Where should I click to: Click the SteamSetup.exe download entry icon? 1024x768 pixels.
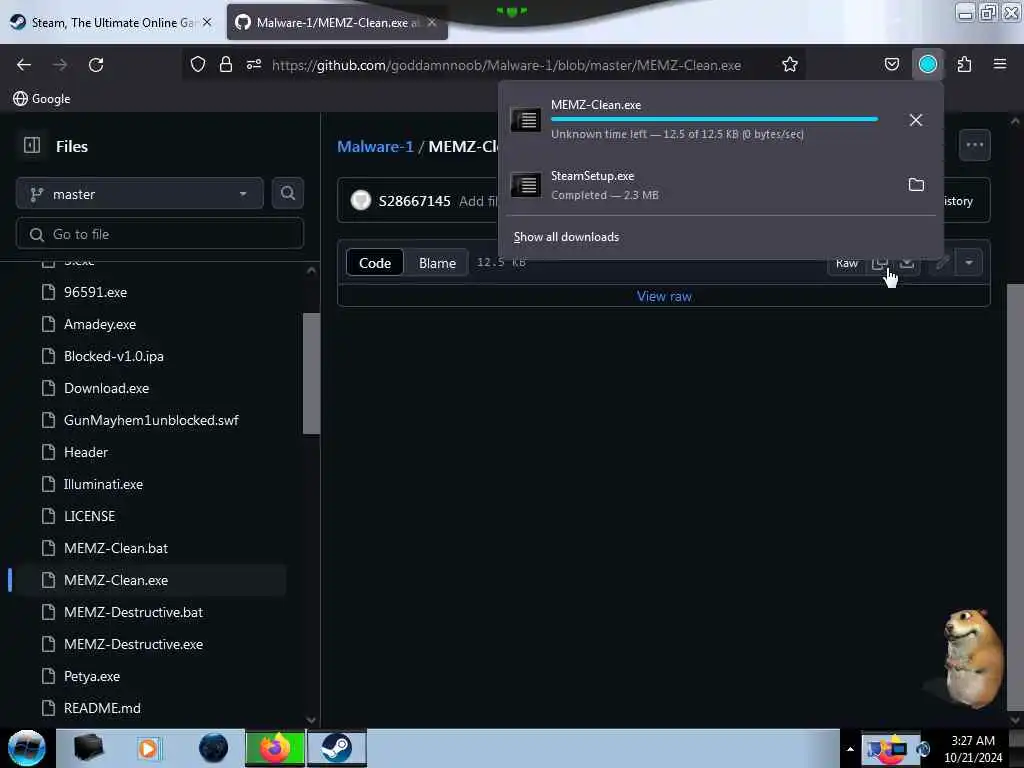coord(526,185)
